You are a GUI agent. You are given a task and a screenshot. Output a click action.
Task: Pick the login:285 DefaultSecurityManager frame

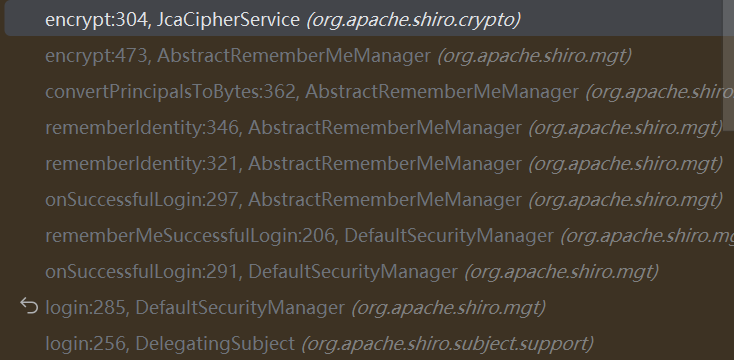pos(364,308)
